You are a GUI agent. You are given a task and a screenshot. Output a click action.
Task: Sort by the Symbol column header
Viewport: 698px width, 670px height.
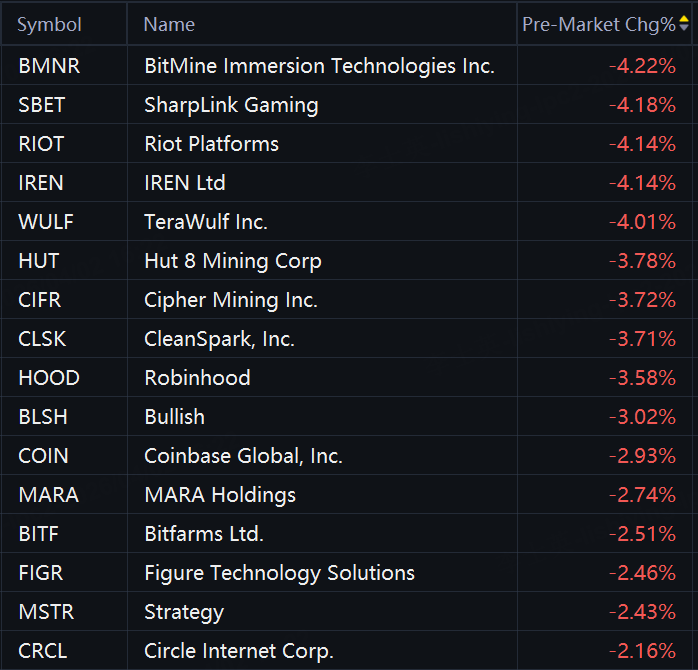50,25
